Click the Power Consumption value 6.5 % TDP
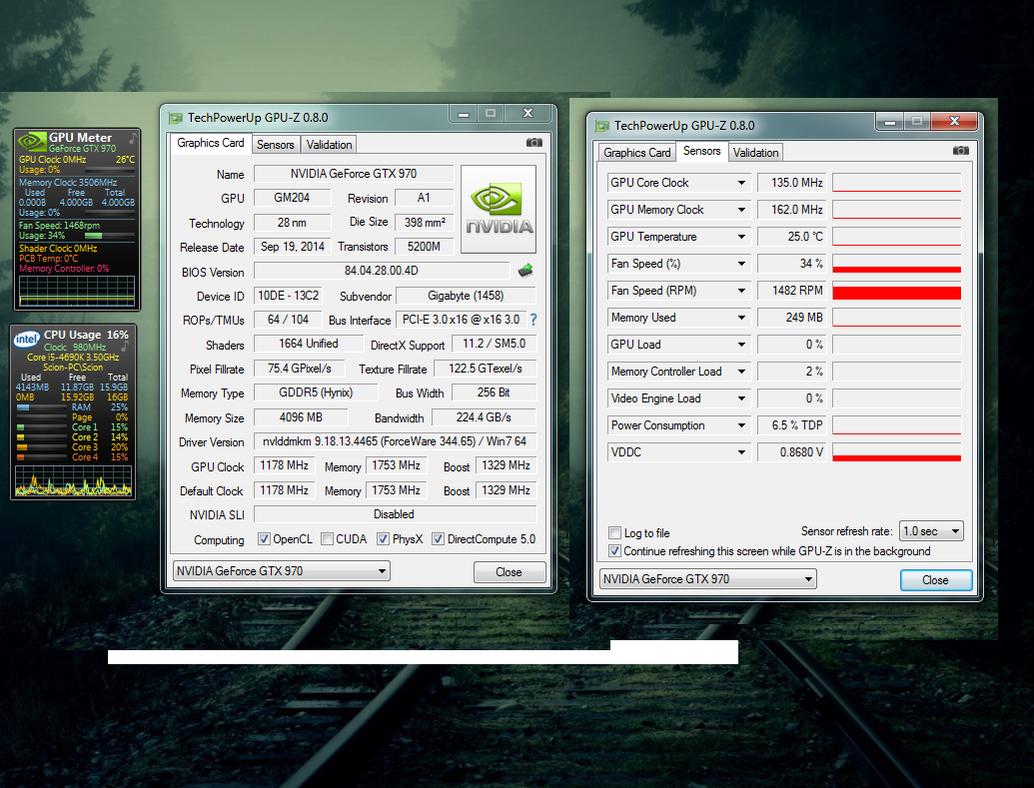This screenshot has height=788, width=1034. [x=791, y=425]
